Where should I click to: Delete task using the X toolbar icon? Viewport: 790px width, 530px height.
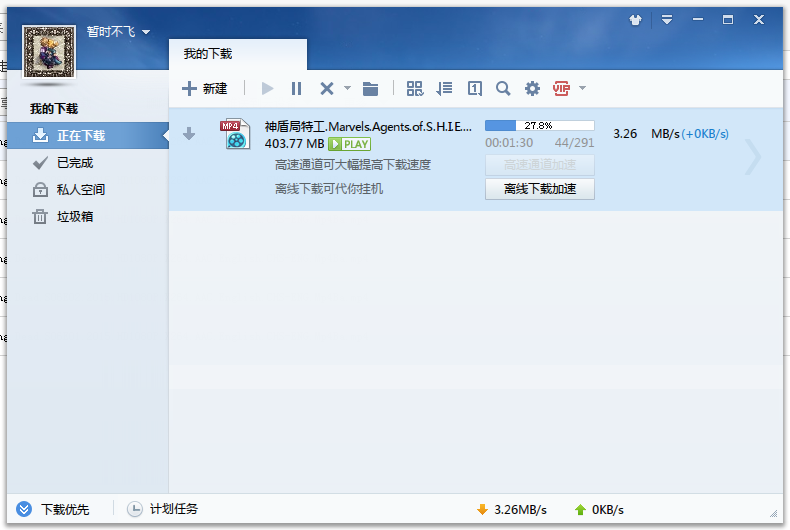click(327, 89)
